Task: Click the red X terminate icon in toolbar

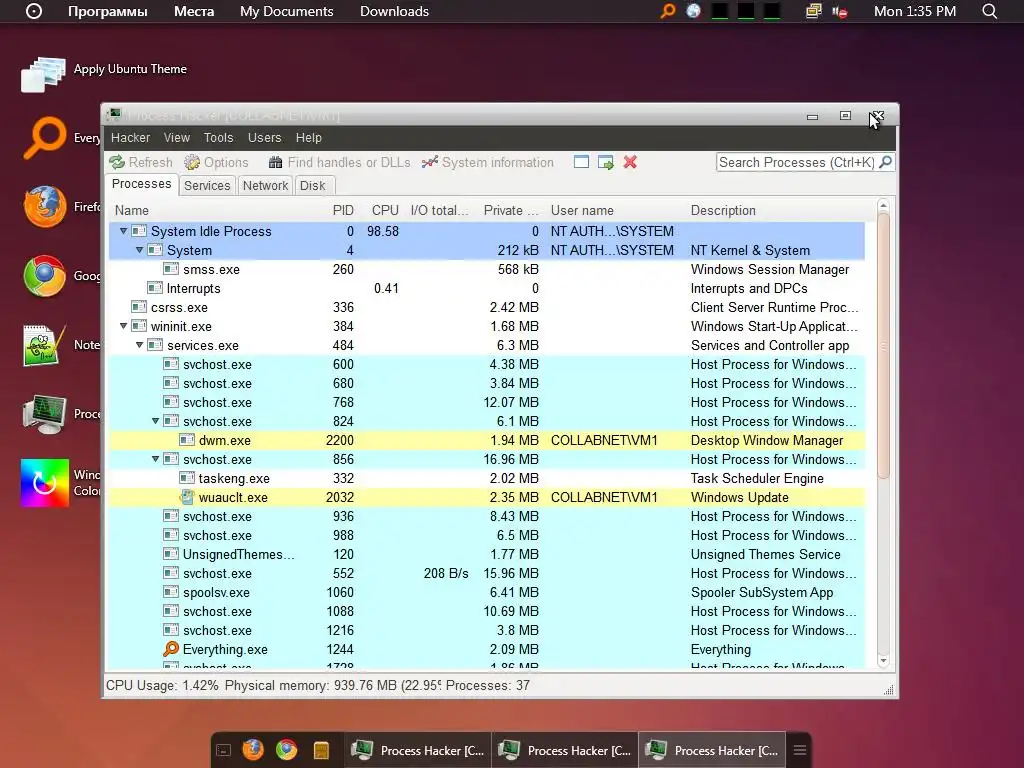Action: (x=630, y=162)
